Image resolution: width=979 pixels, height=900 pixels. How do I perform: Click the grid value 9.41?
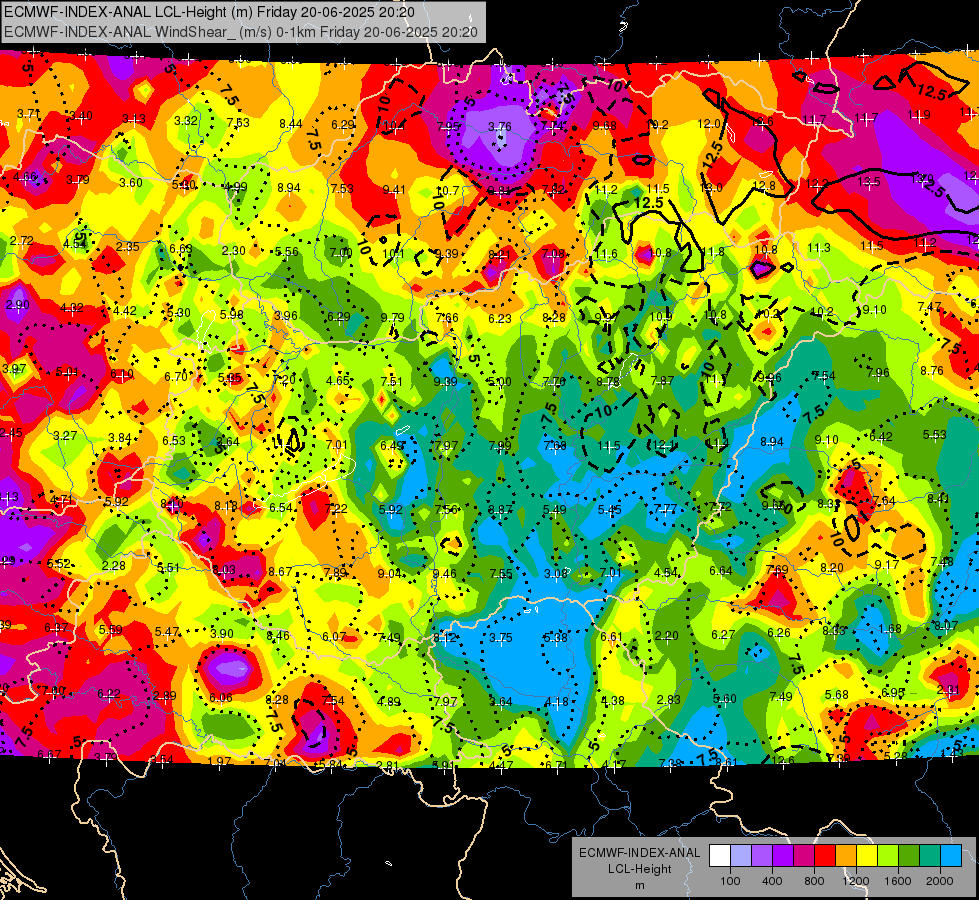point(394,190)
